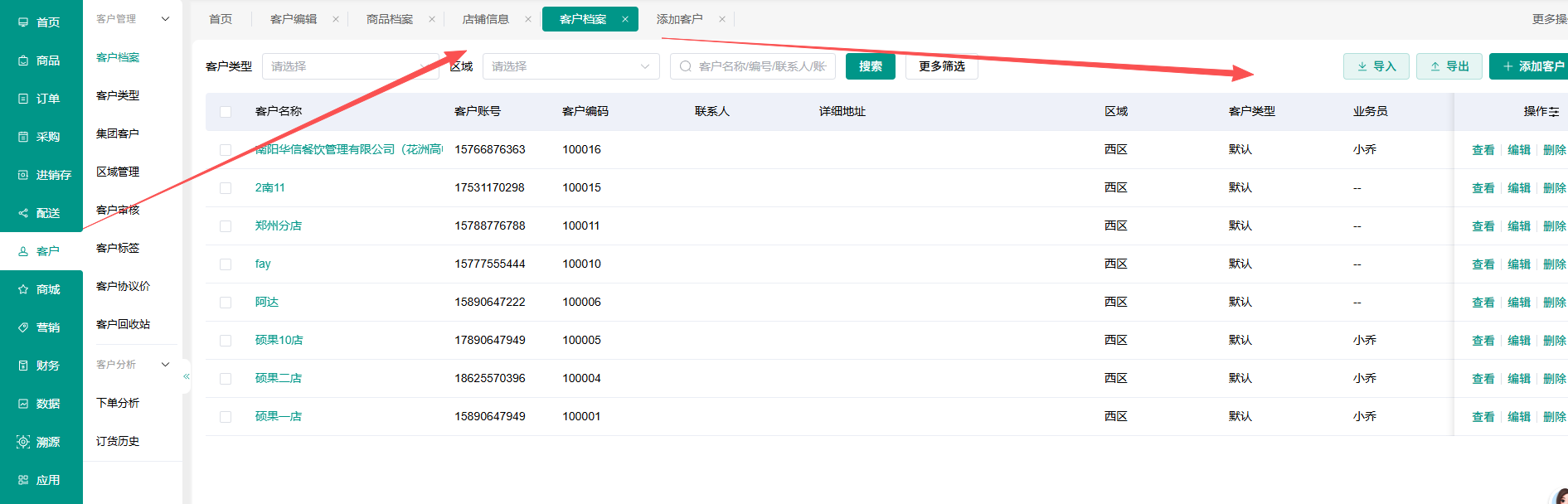Click the 更多筛选 button
The image size is (1568, 504).
[942, 66]
